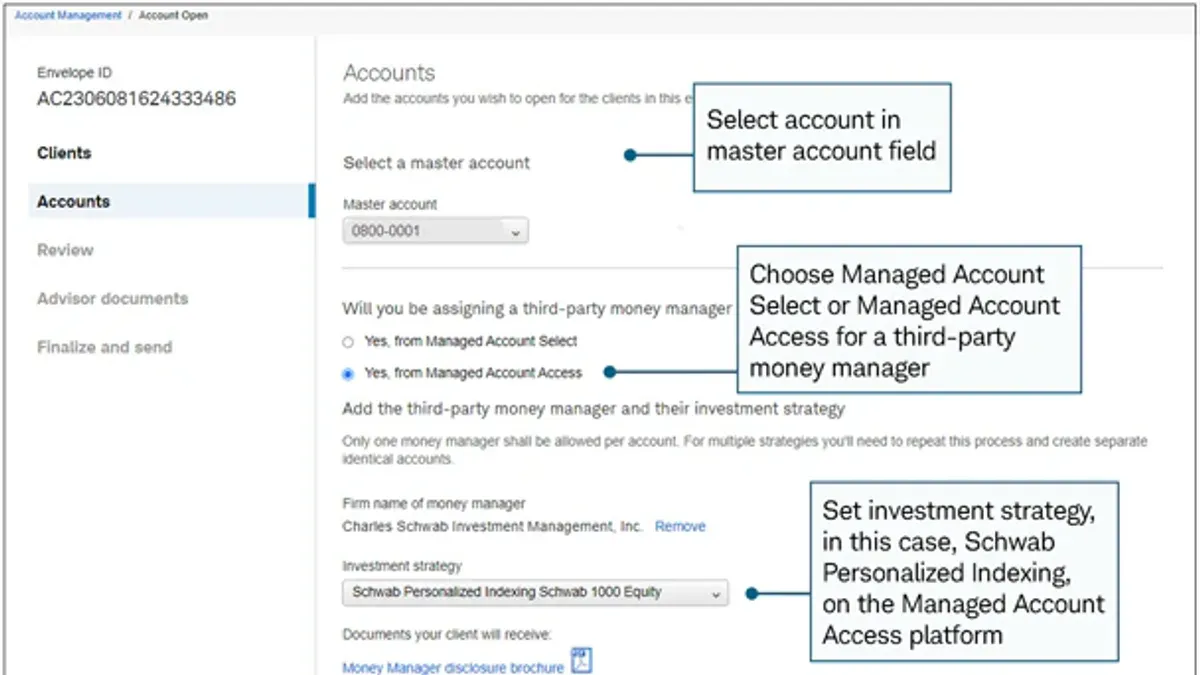Click the Account Open breadcrumb text
The image size is (1200, 675).
(x=173, y=16)
